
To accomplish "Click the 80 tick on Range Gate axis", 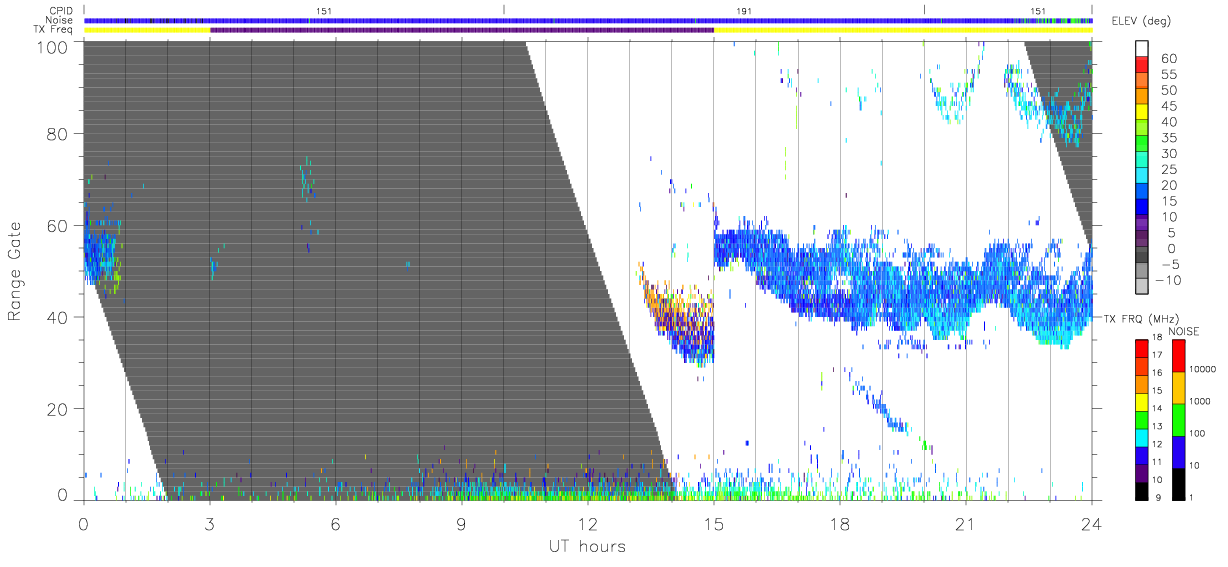I will click(x=57, y=134).
